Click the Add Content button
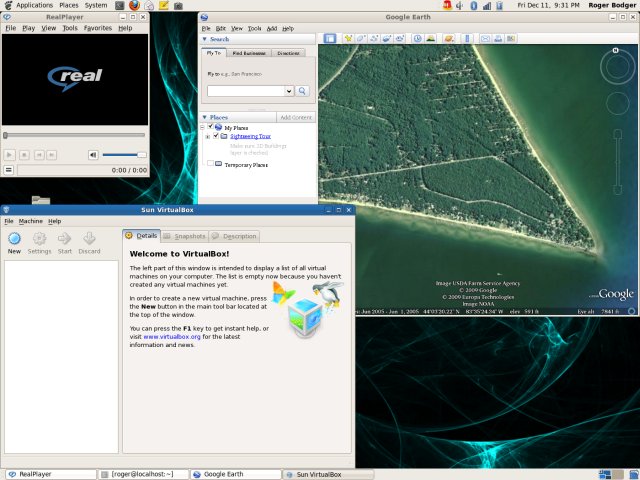This screenshot has height=480, width=640. coord(295,117)
